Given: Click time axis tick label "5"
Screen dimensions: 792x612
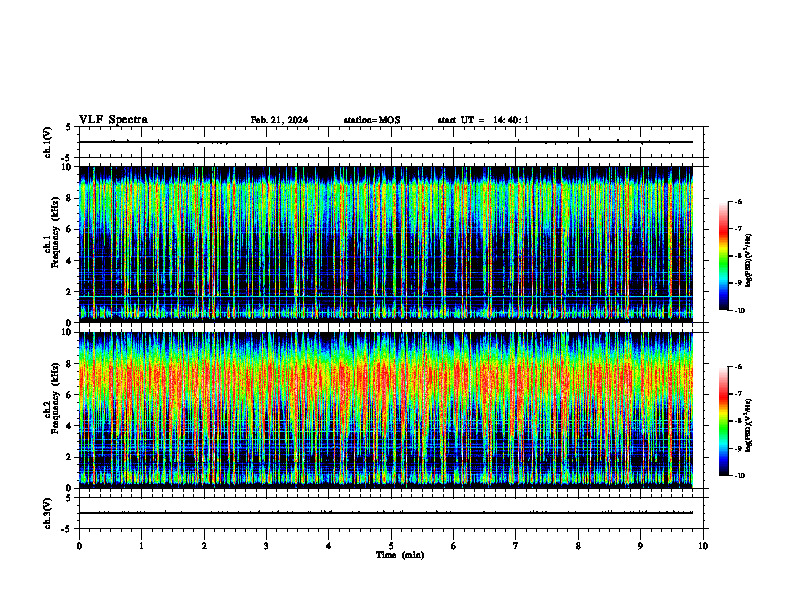Looking at the screenshot, I should click(391, 546).
